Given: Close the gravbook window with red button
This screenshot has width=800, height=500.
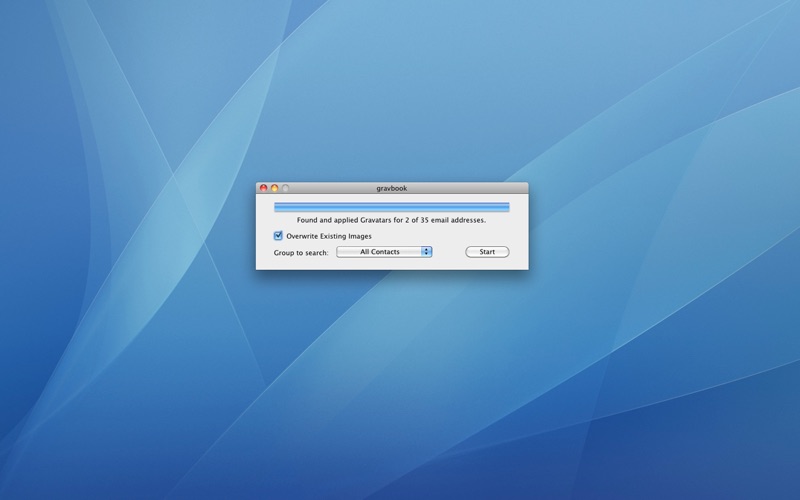Looking at the screenshot, I should point(264,188).
